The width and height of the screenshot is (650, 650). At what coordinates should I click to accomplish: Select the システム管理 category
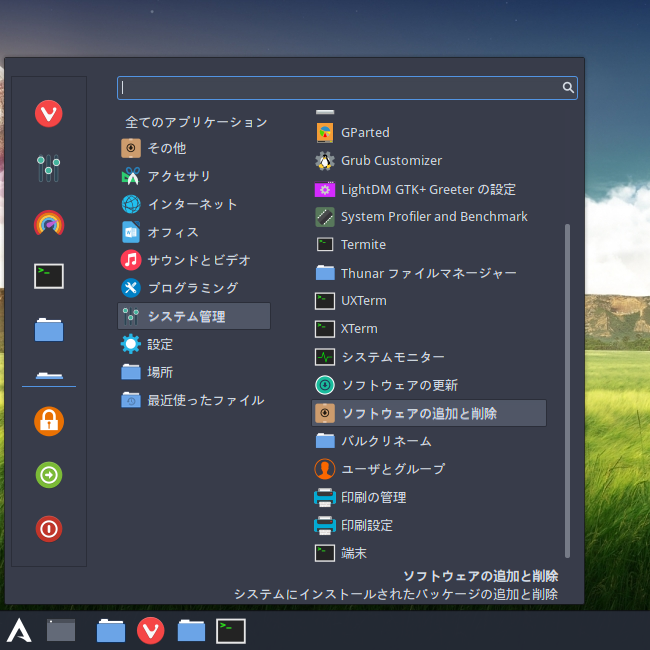194,316
